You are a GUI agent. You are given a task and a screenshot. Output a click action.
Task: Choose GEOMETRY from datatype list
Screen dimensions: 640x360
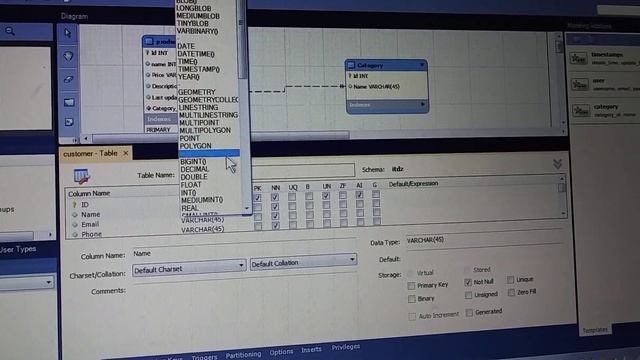[197, 92]
